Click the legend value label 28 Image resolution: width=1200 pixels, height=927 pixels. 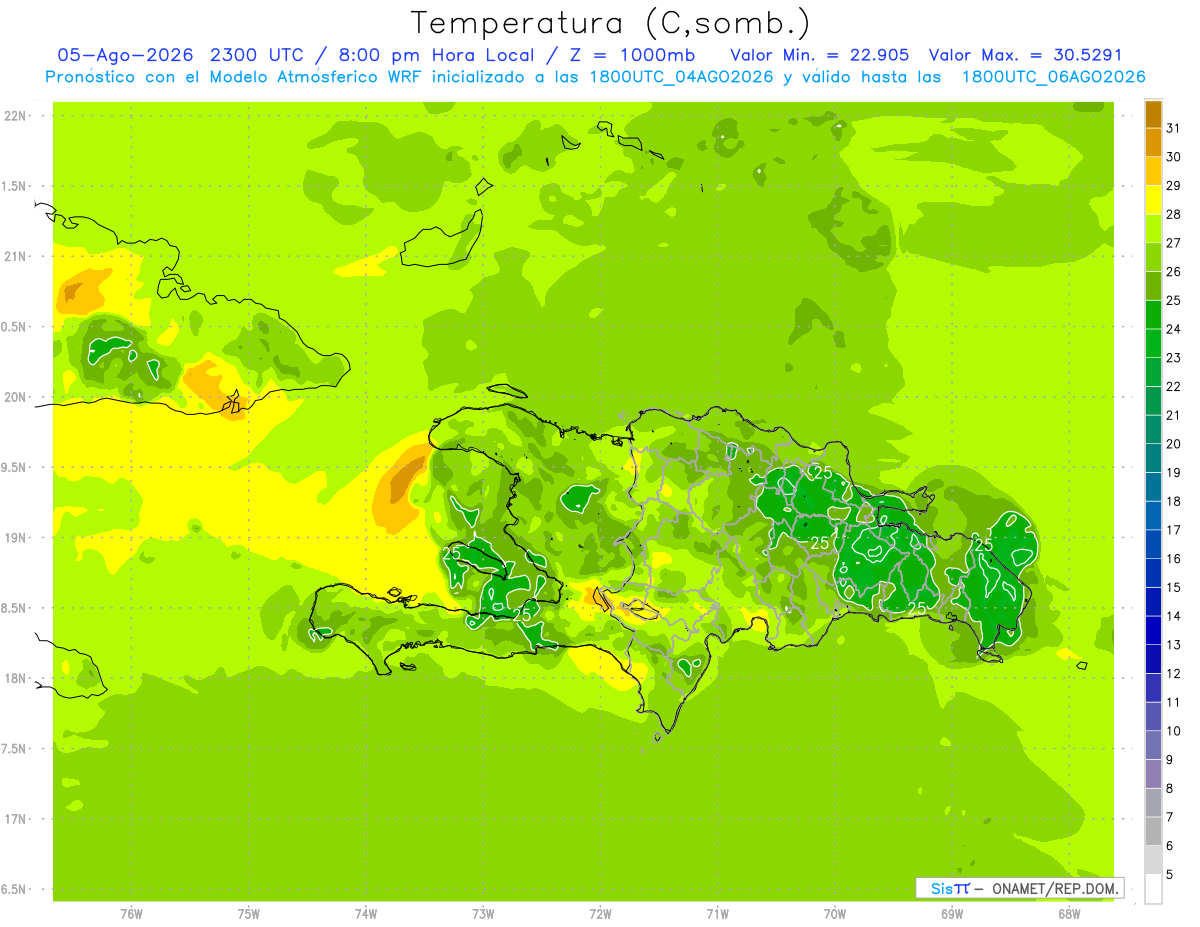point(1174,214)
